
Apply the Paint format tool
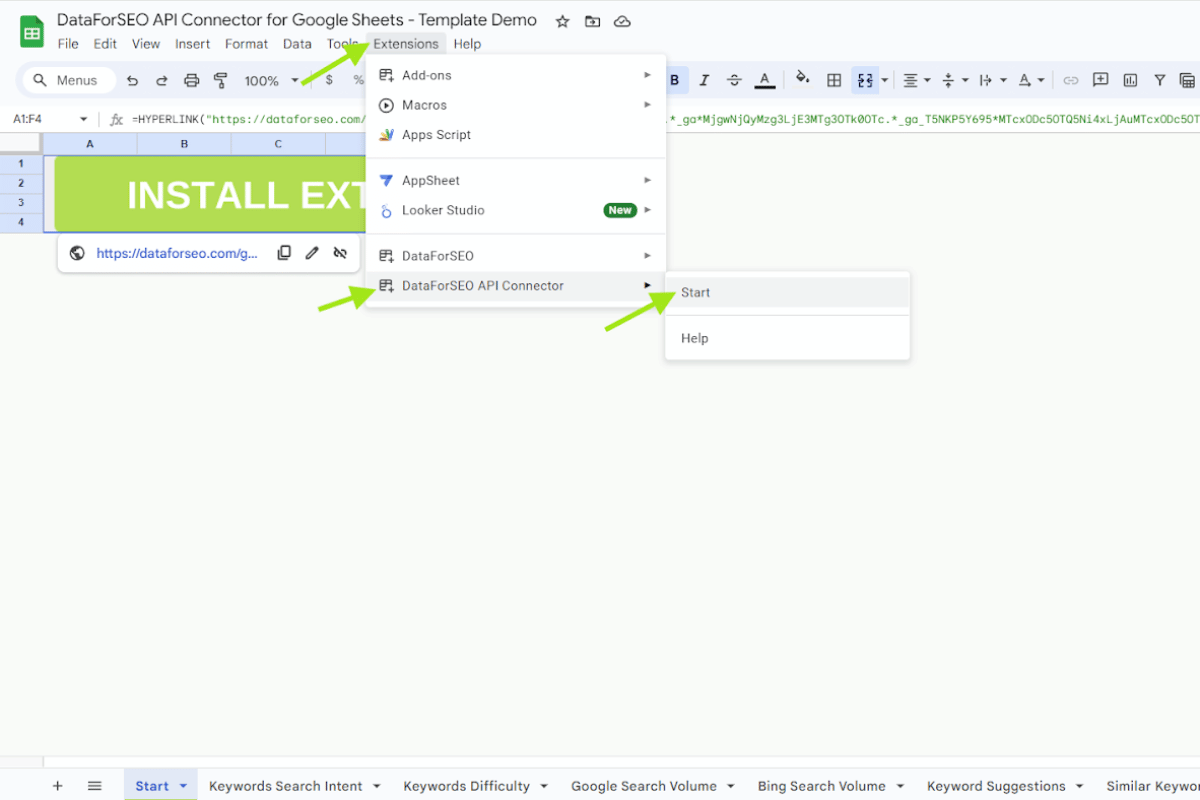(219, 80)
